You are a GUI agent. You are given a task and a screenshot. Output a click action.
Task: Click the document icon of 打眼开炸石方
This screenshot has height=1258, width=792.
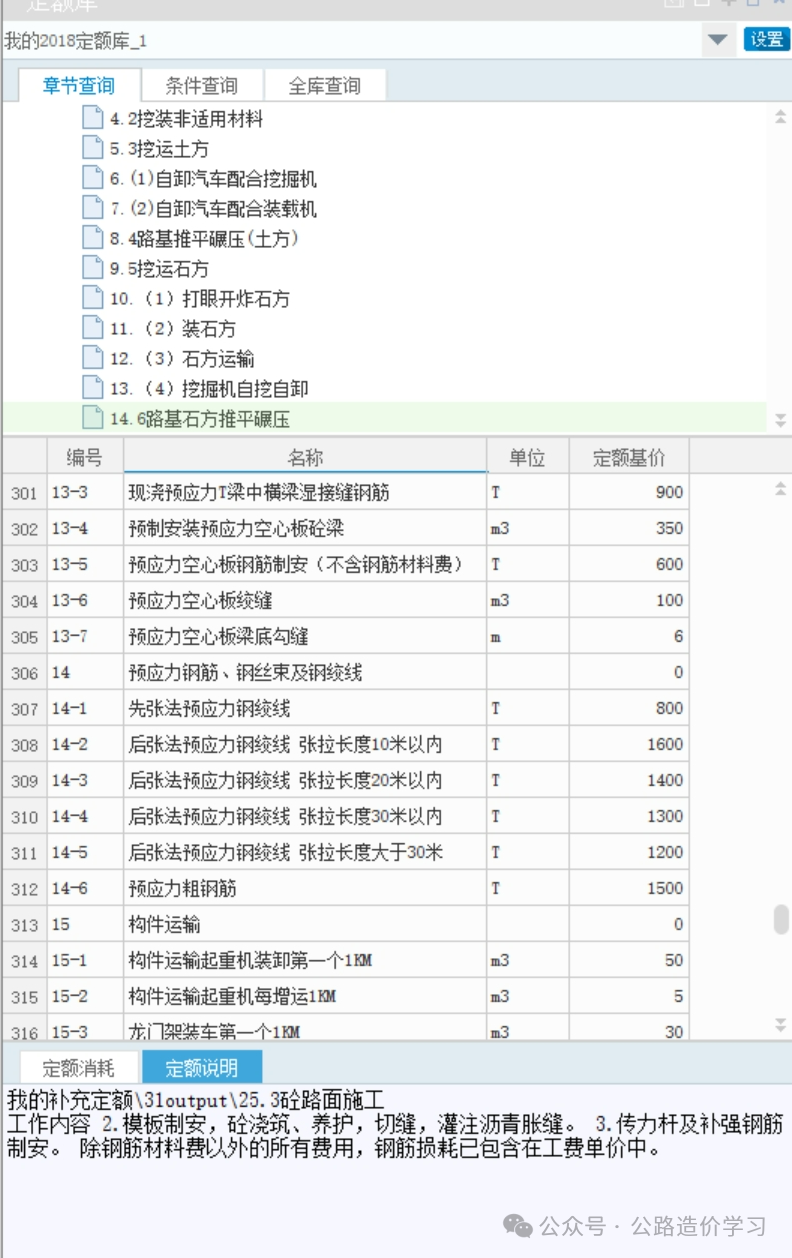pos(93,298)
